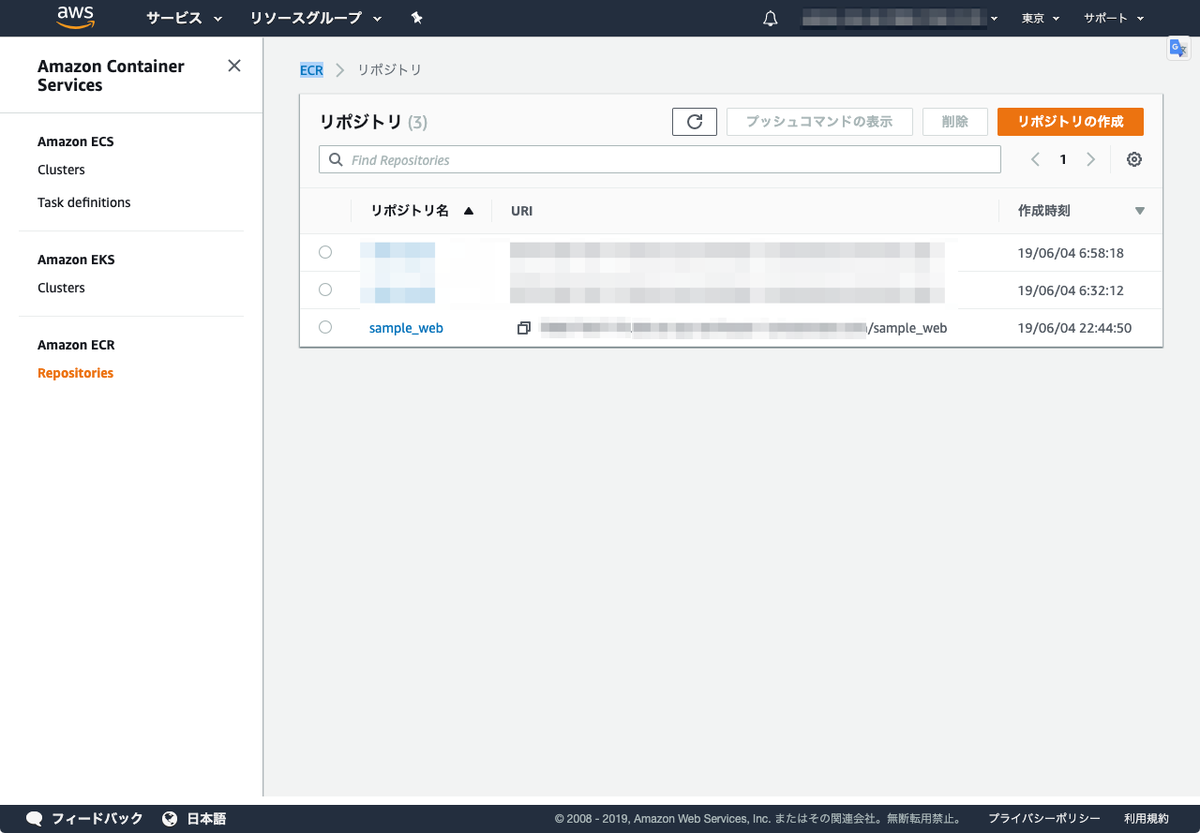Viewport: 1200px width, 833px height.
Task: Select the repository created at 6:58:18
Action: [x=325, y=252]
